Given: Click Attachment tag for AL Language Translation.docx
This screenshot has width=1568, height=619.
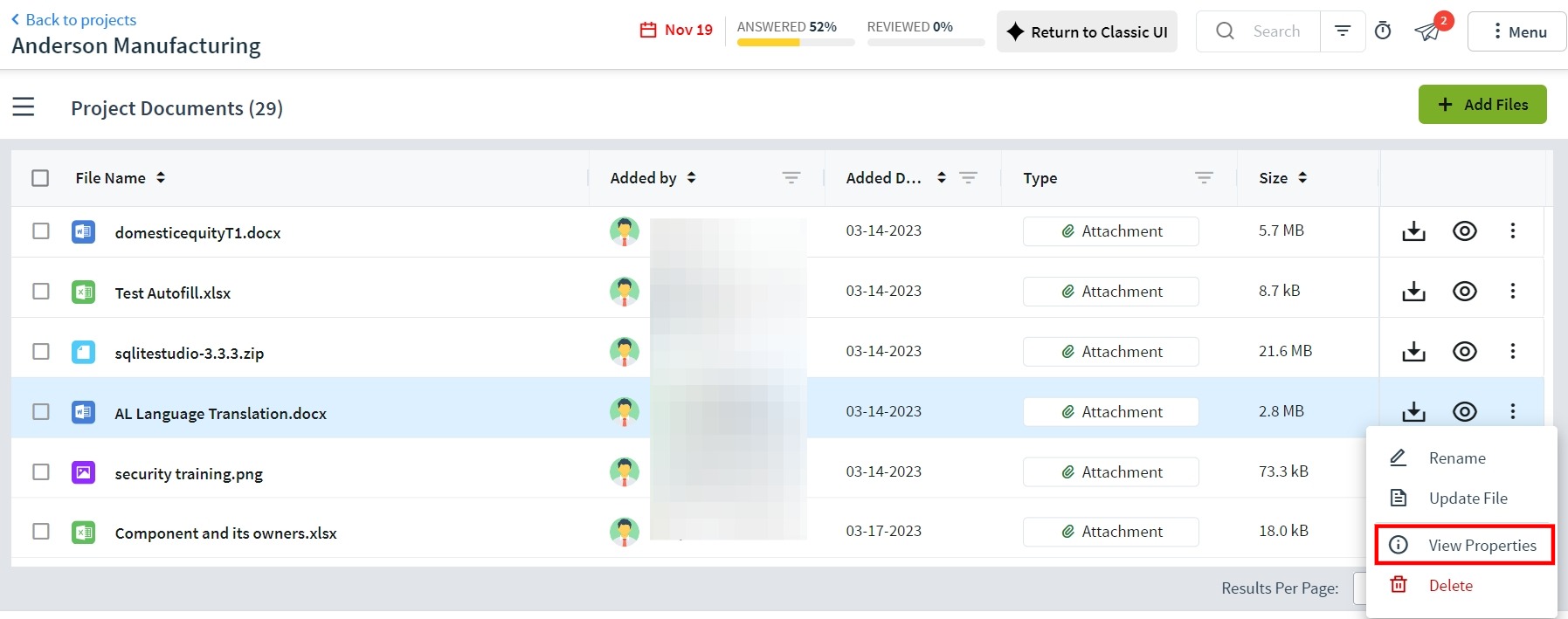Looking at the screenshot, I should [1111, 412].
